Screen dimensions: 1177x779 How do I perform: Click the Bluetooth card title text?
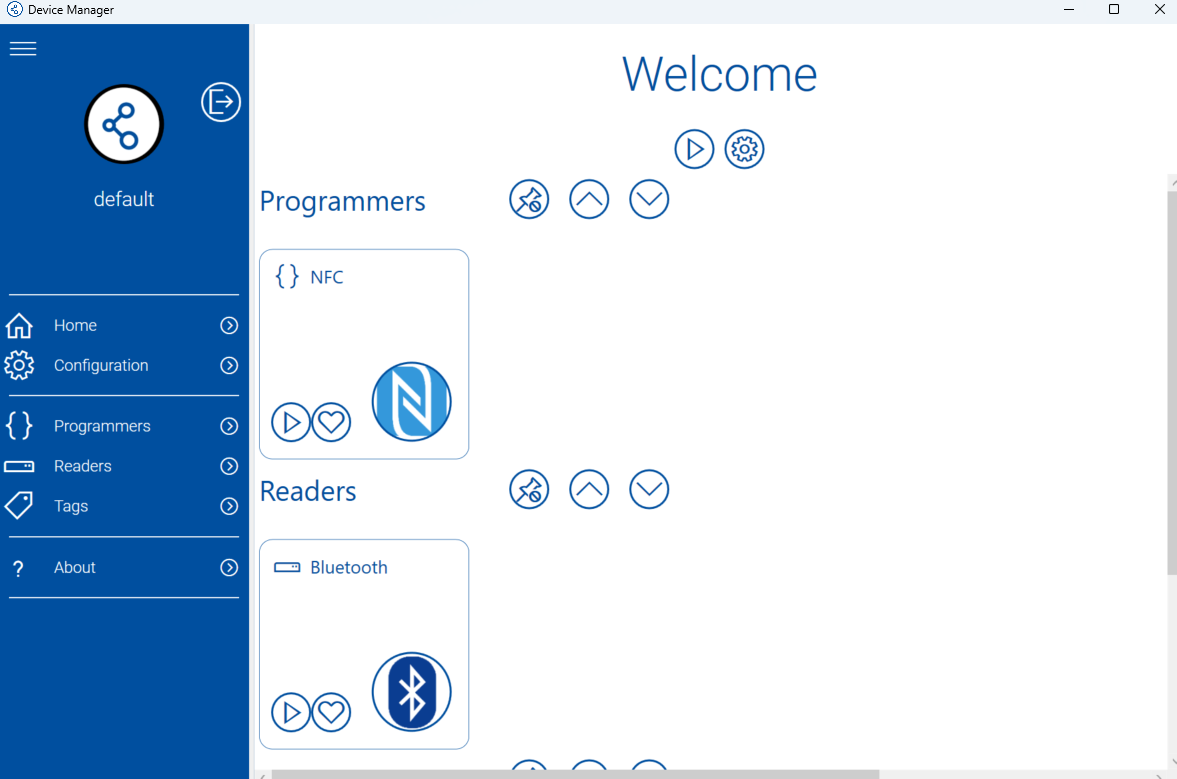pyautogui.click(x=349, y=567)
